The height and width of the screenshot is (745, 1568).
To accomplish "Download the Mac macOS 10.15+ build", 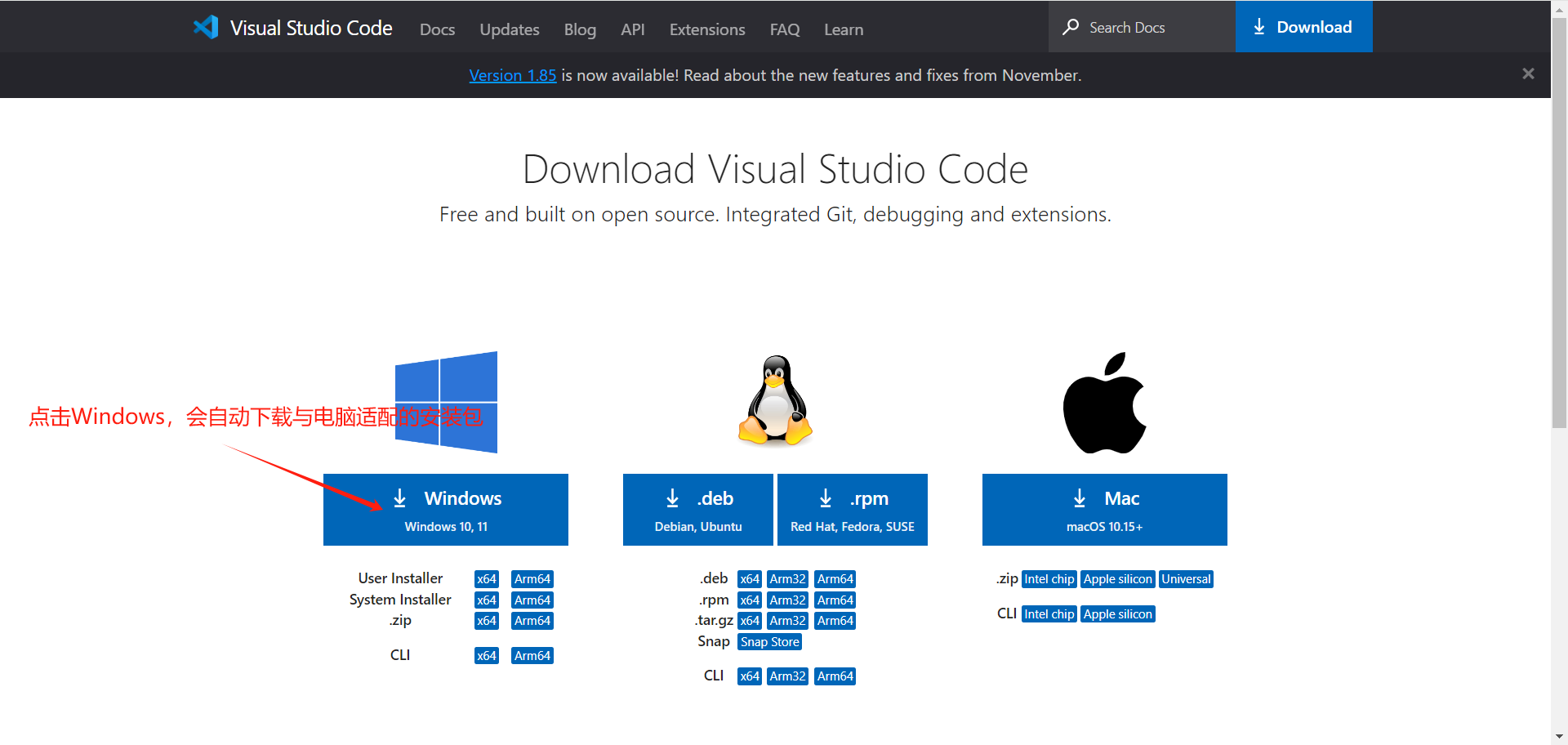I will point(1104,510).
